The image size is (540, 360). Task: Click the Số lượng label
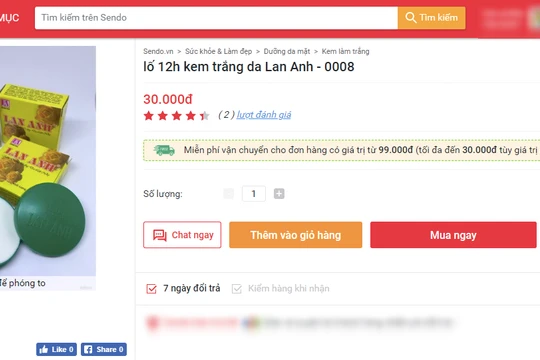coord(163,194)
